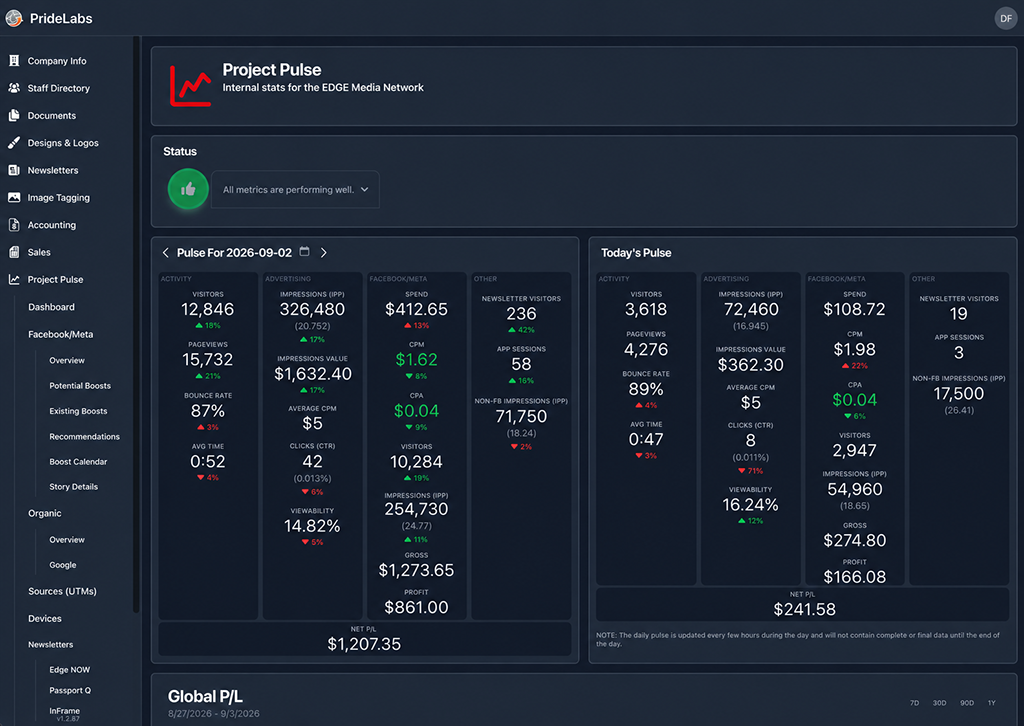Open Image Tagging in the sidebar

59,198
